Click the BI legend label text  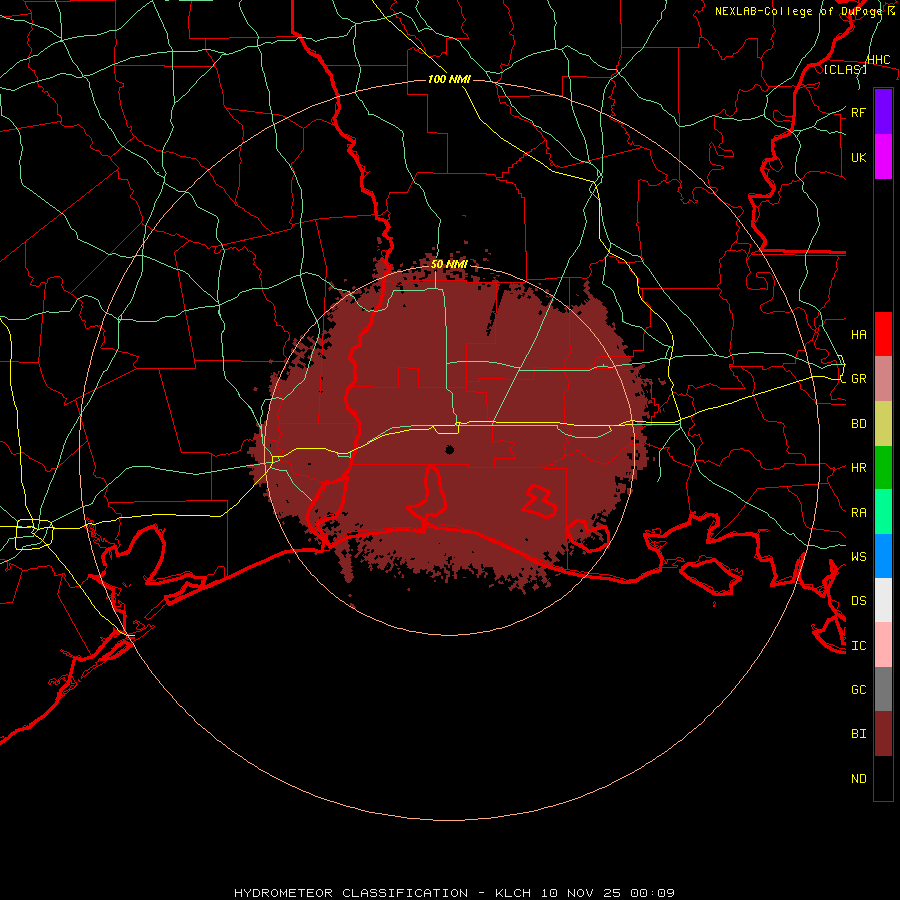click(x=859, y=734)
